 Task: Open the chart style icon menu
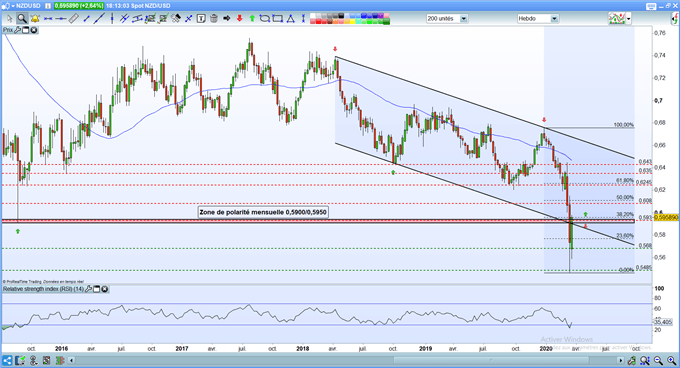[x=617, y=19]
